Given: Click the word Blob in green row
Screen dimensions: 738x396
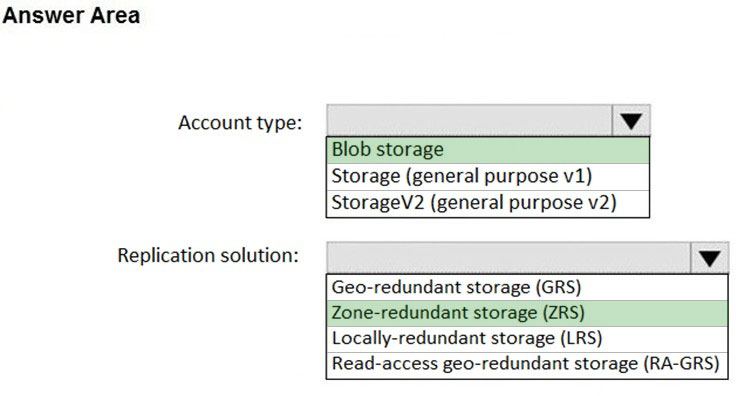Looking at the screenshot, I should (x=351, y=150).
